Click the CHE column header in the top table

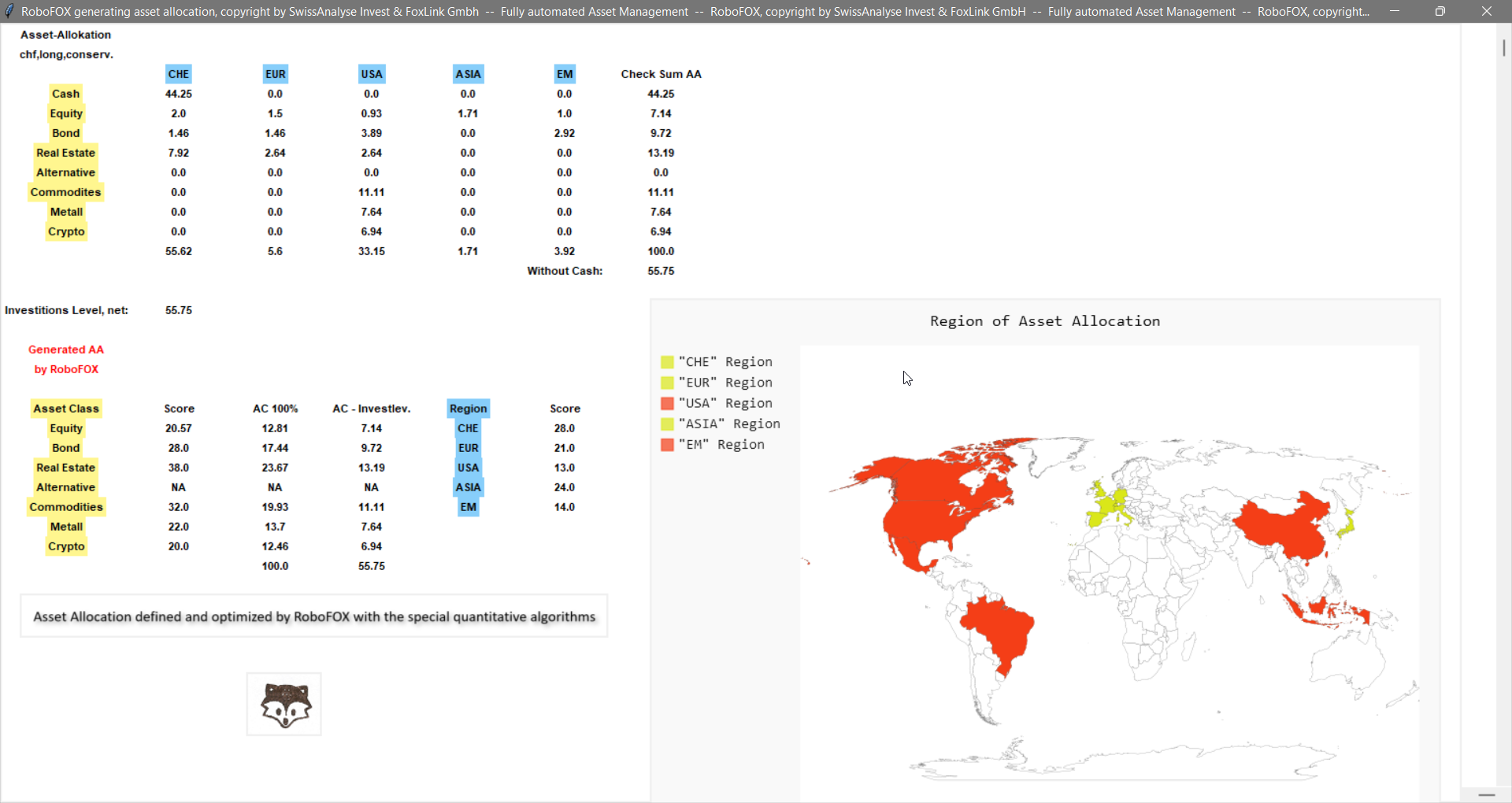click(x=179, y=74)
